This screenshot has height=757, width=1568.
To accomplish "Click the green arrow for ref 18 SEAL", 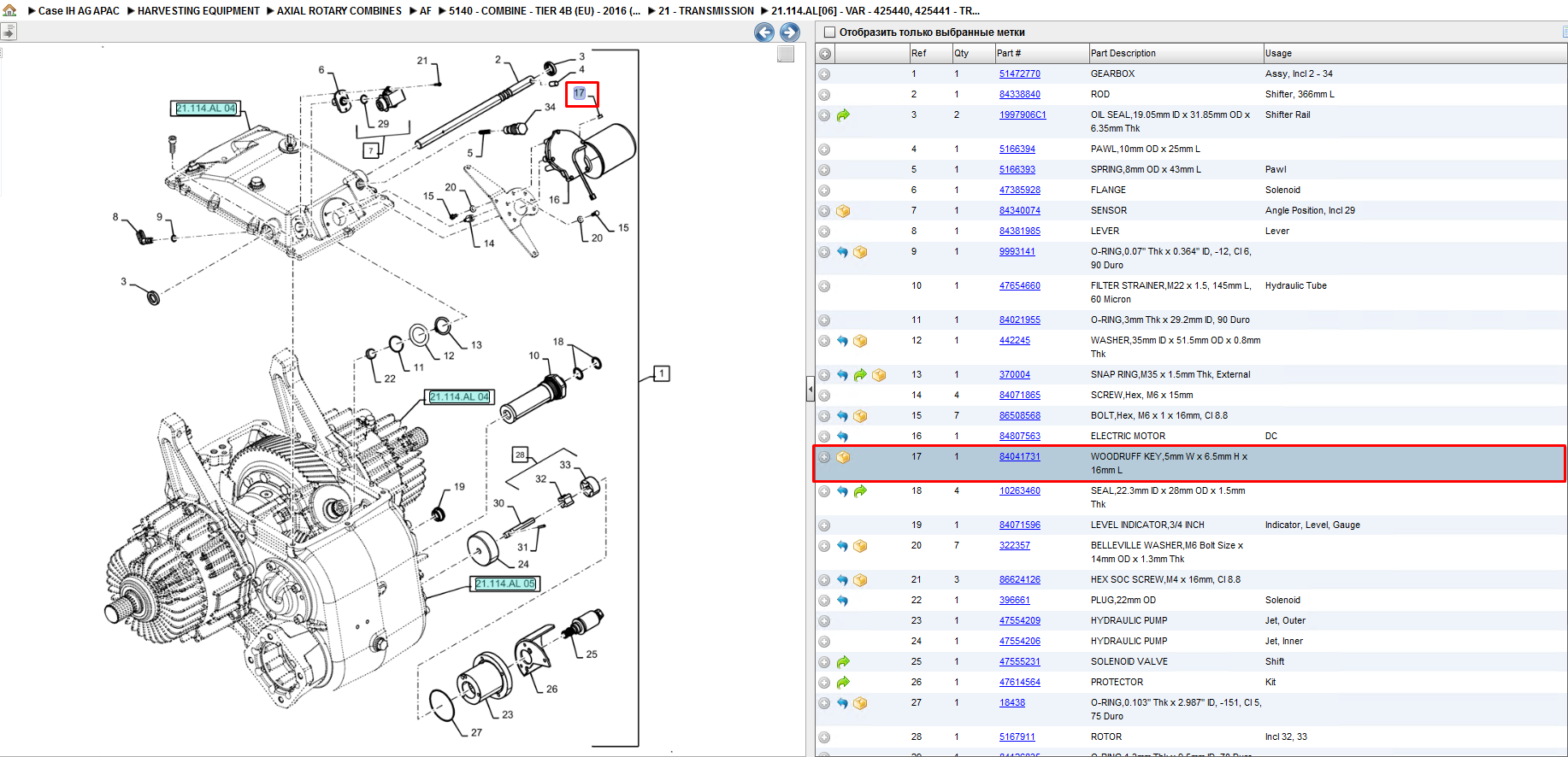I will (x=860, y=491).
